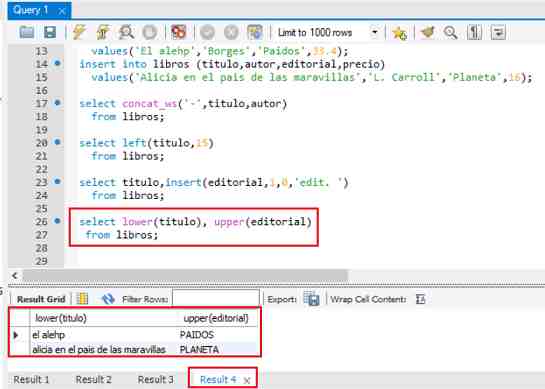This screenshot has width=545, height=389.
Task: Click statement marker dot on line 23
Action: [57, 181]
